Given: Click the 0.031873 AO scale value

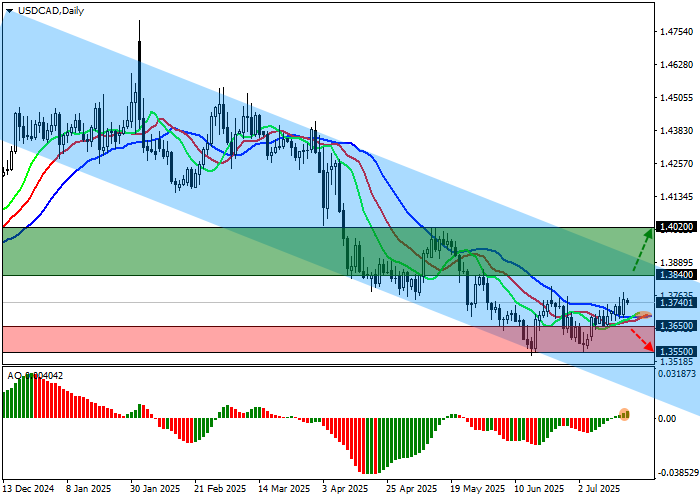Looking at the screenshot, I should click(677, 373).
